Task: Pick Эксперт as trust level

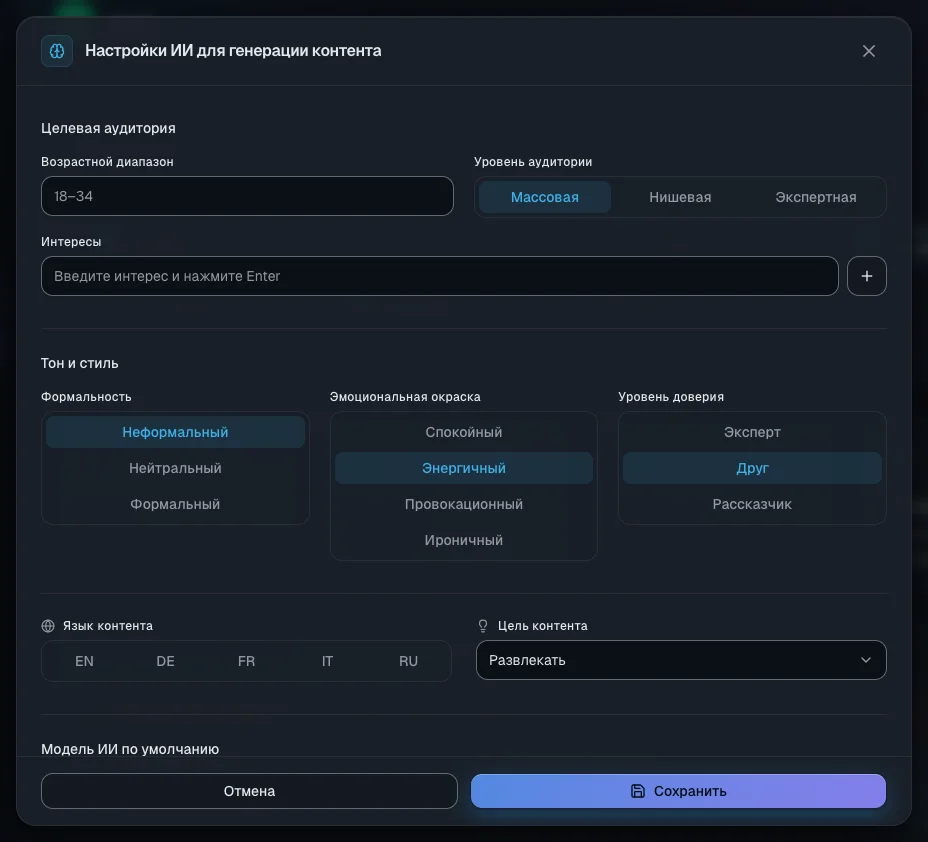Action: click(752, 432)
